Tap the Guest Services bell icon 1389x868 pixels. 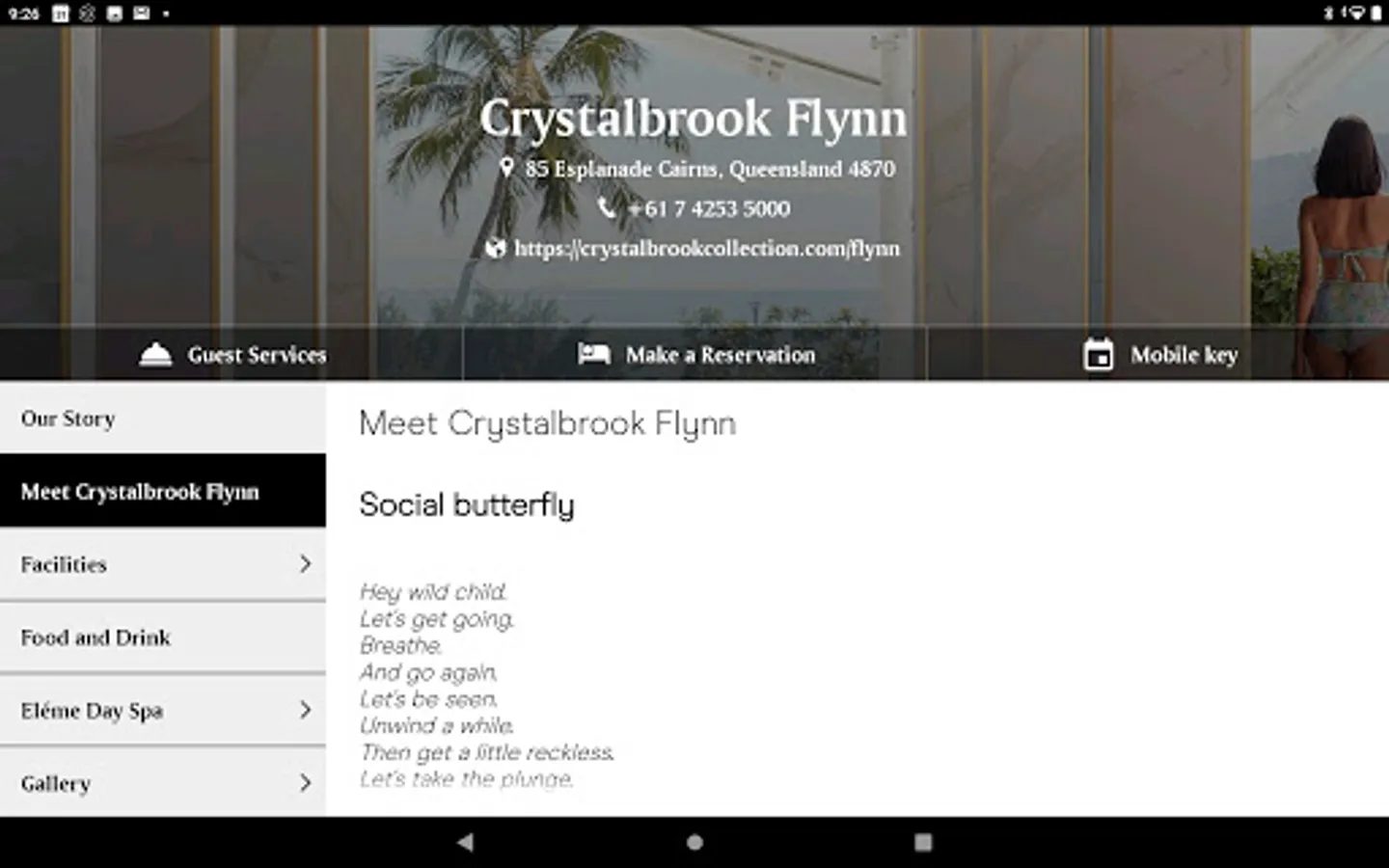(x=155, y=355)
